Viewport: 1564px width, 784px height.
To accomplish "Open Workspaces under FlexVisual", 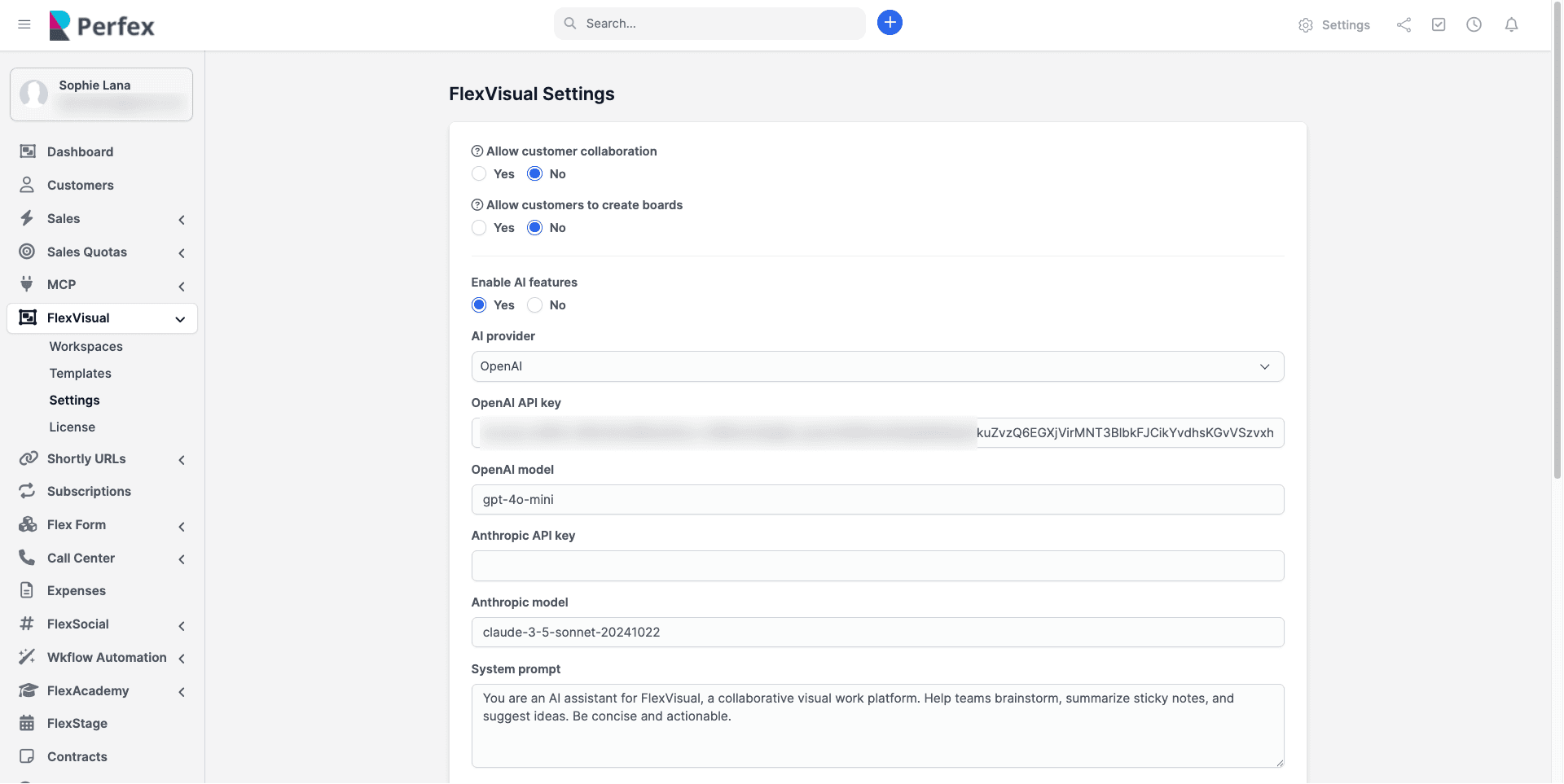I will tap(86, 346).
